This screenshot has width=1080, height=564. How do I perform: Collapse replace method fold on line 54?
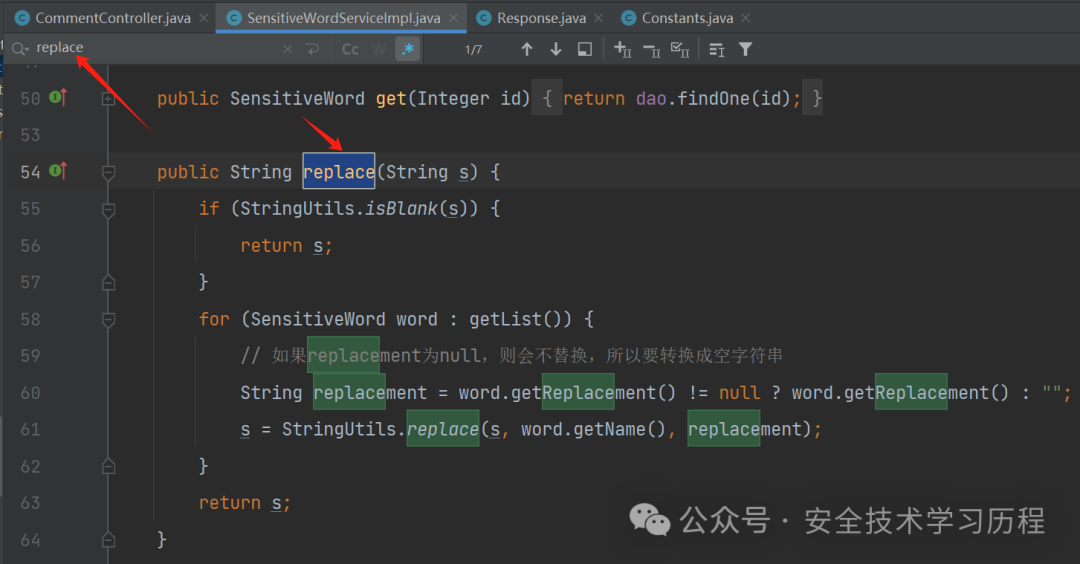(x=108, y=172)
